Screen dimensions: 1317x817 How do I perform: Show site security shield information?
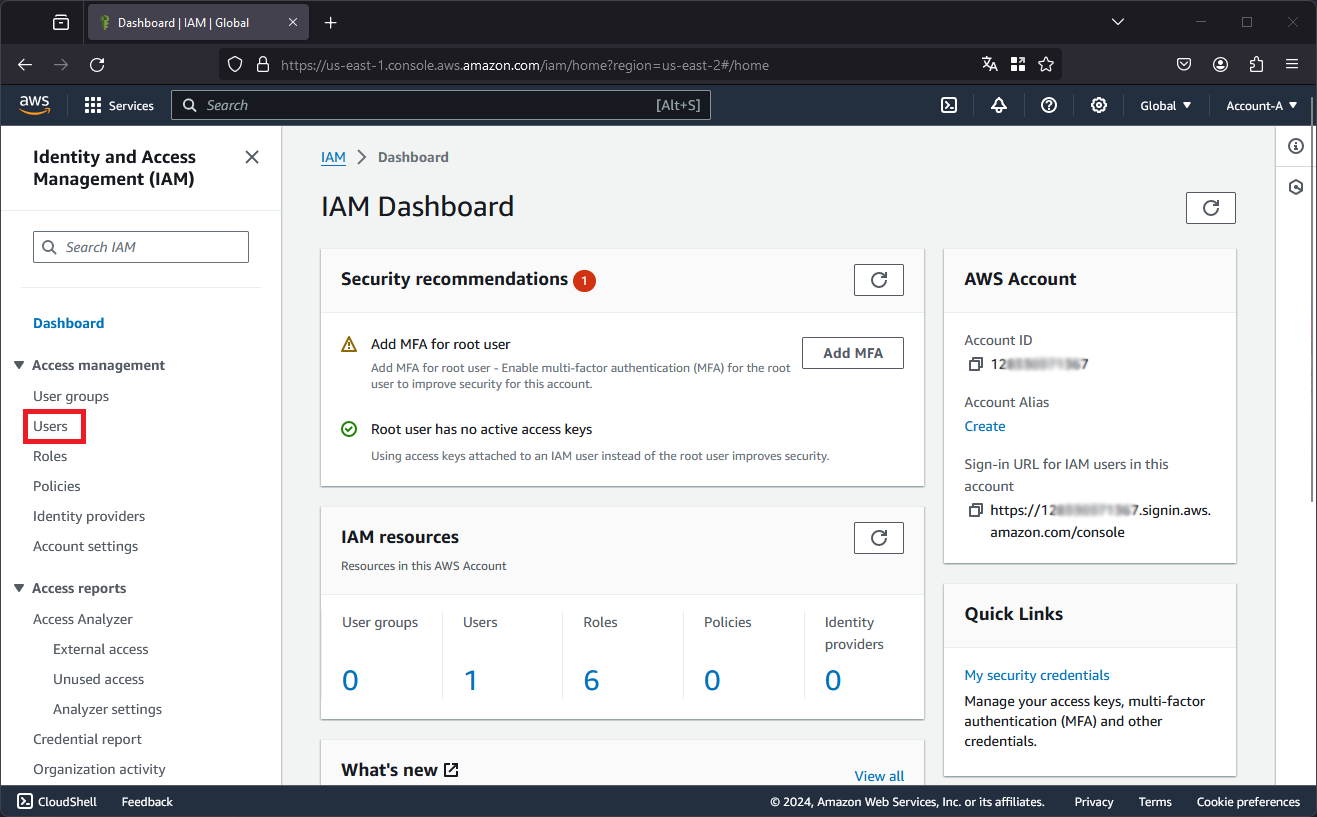click(x=235, y=64)
